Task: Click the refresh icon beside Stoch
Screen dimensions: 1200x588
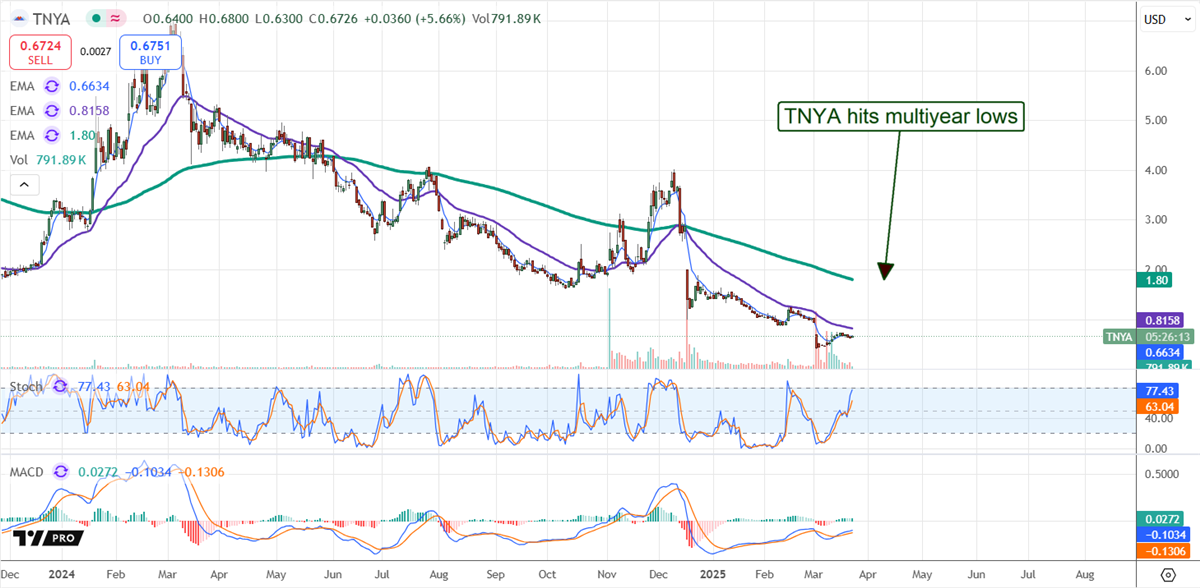Action: pyautogui.click(x=60, y=386)
